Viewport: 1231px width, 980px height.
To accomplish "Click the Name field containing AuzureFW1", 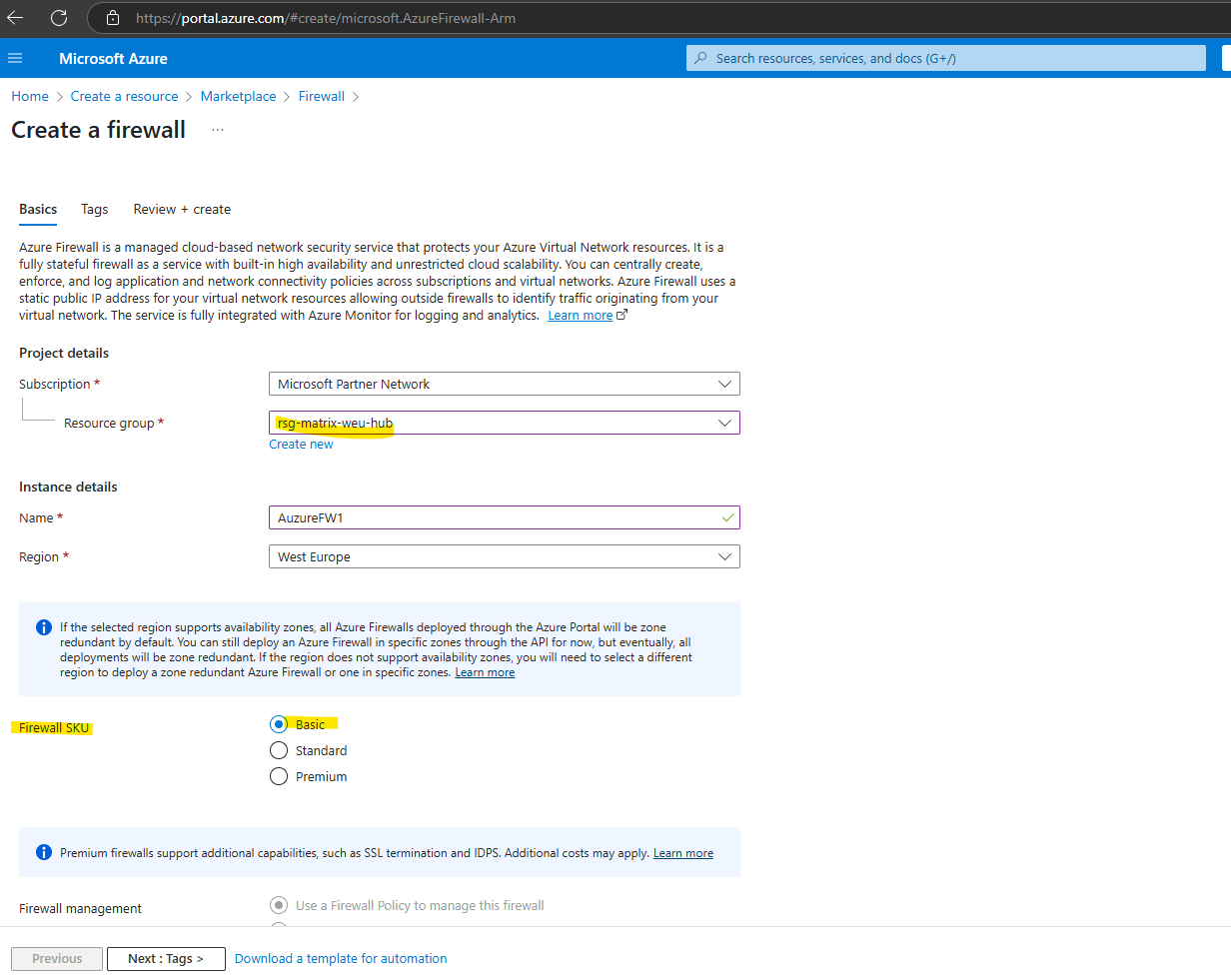I will 505,517.
